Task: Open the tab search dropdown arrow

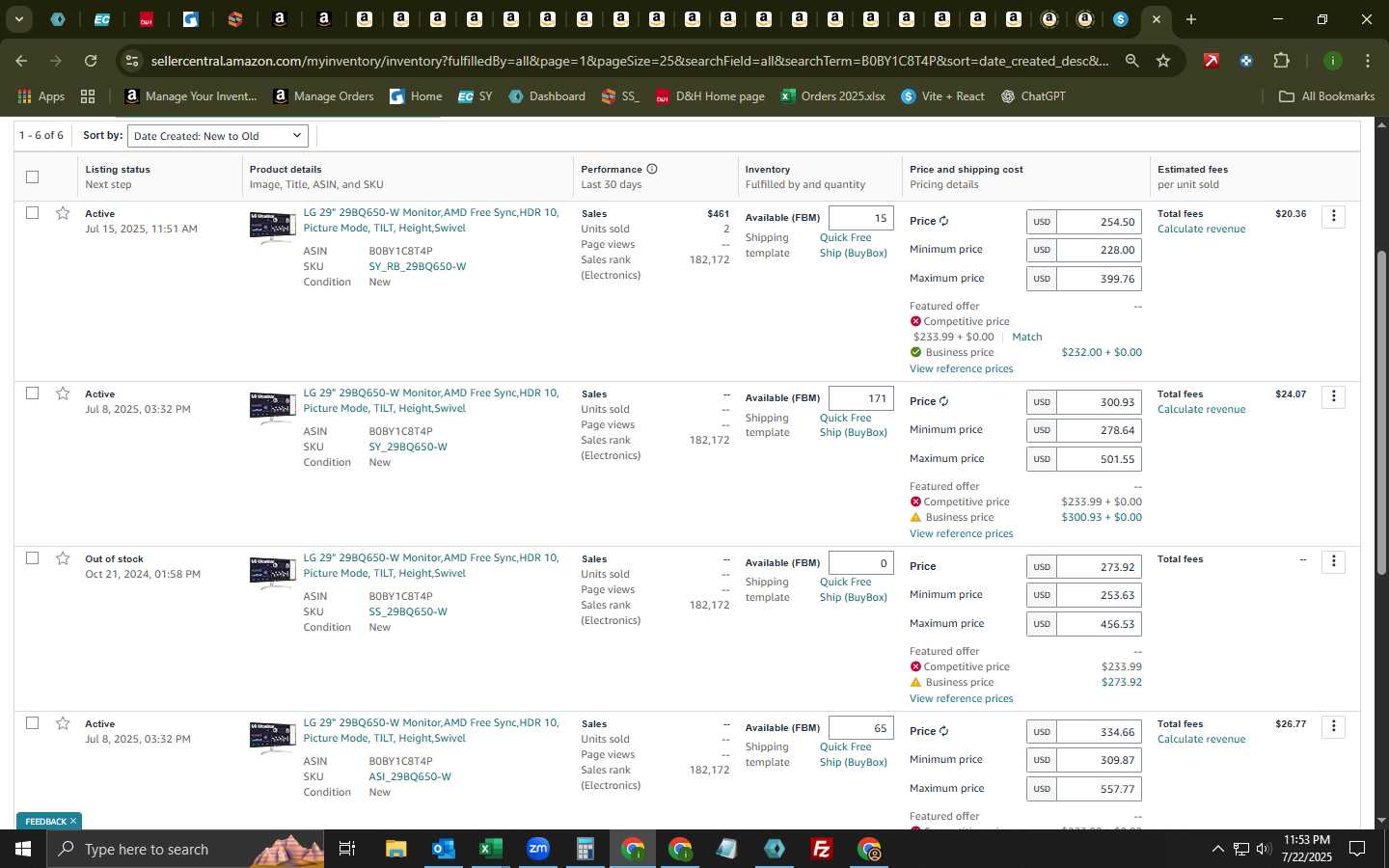Action: coord(18,19)
